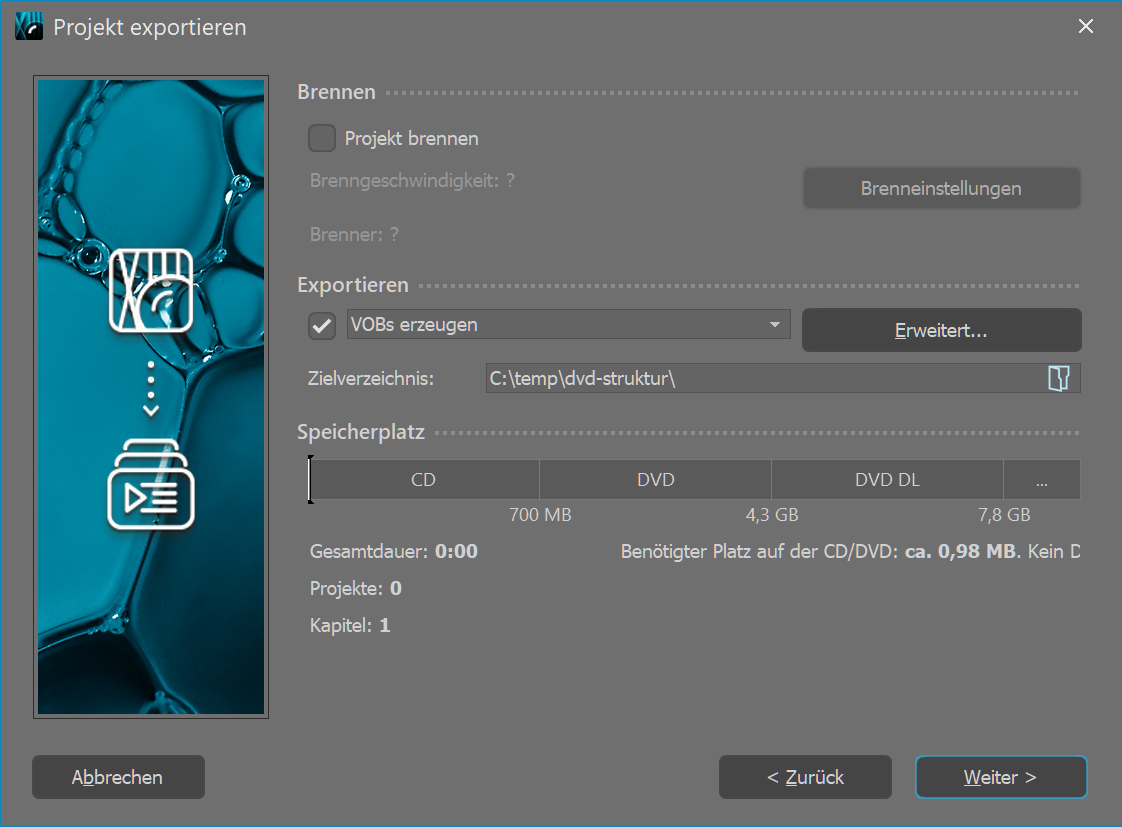Enable the Projekt brennen checkbox
Image resolution: width=1122 pixels, height=827 pixels.
tap(322, 139)
